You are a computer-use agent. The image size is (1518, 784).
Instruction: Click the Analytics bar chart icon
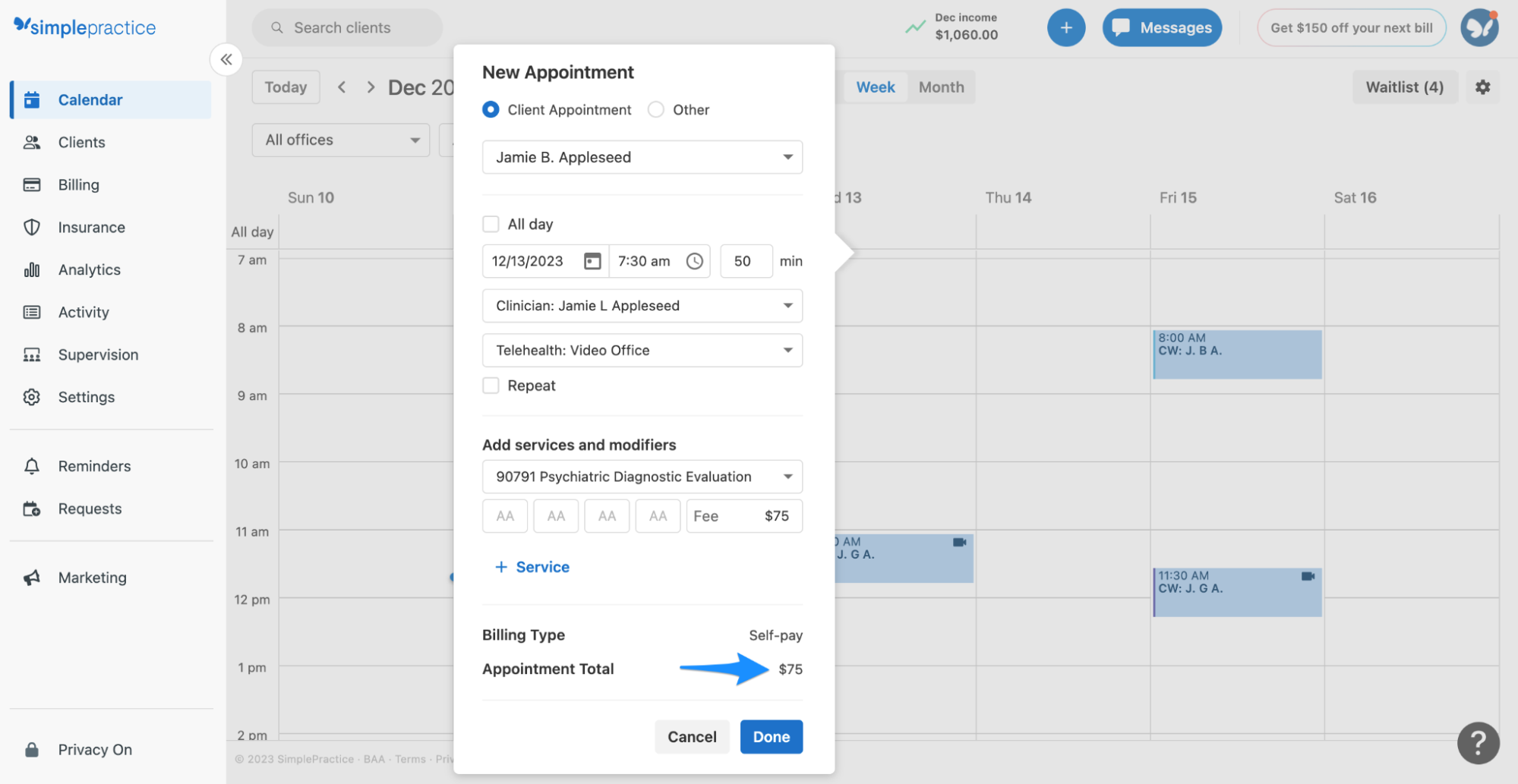[32, 269]
